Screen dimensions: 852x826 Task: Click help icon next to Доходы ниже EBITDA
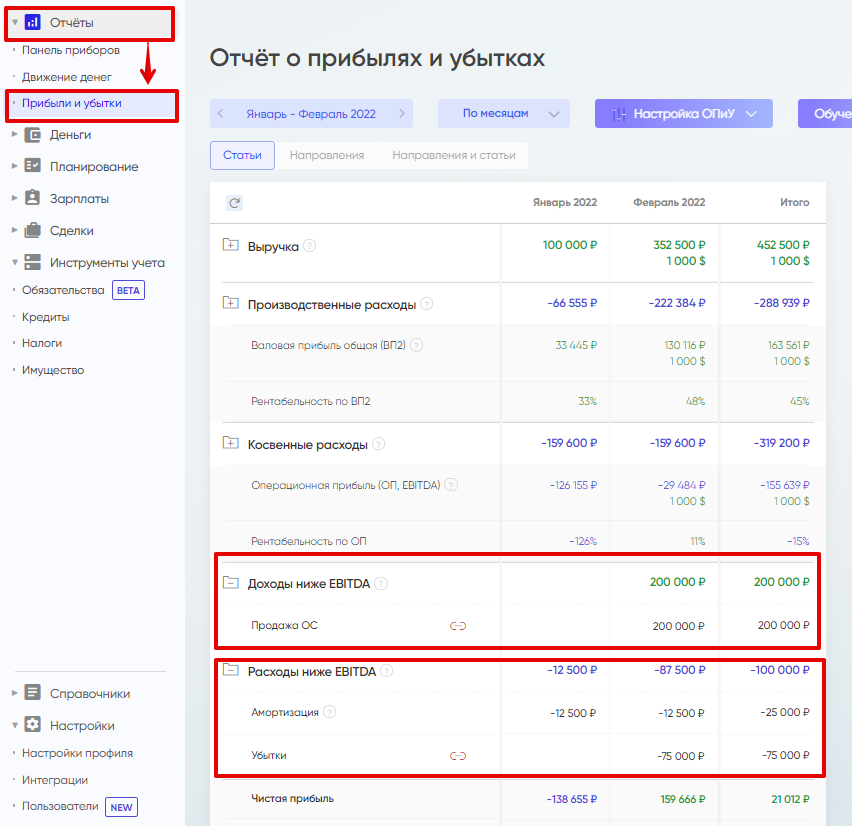click(x=381, y=584)
